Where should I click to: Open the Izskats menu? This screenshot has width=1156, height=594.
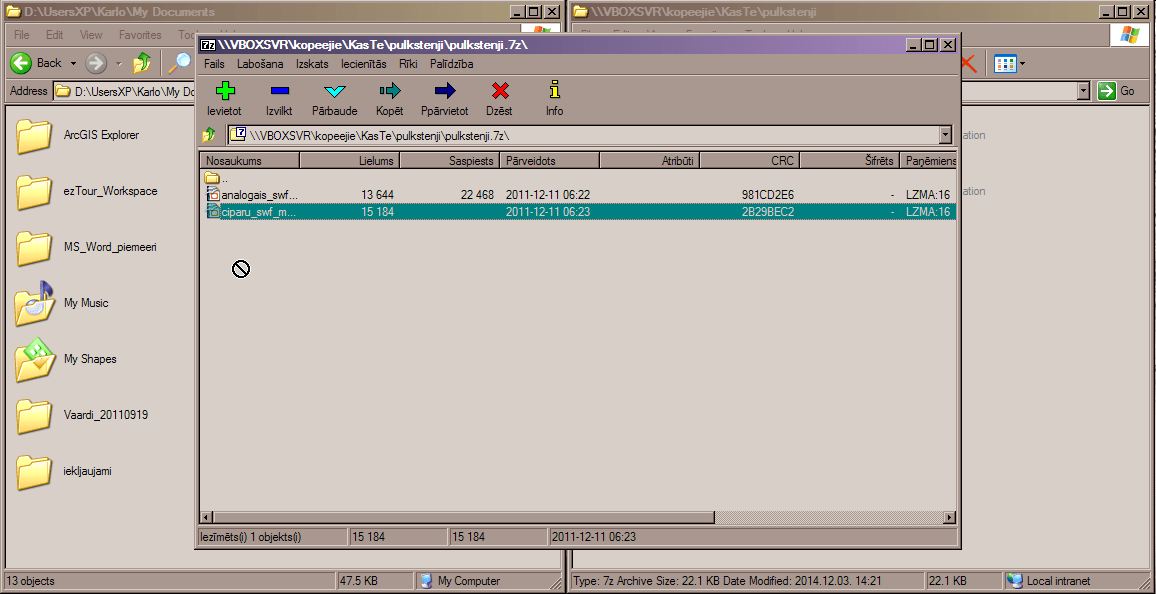point(313,64)
